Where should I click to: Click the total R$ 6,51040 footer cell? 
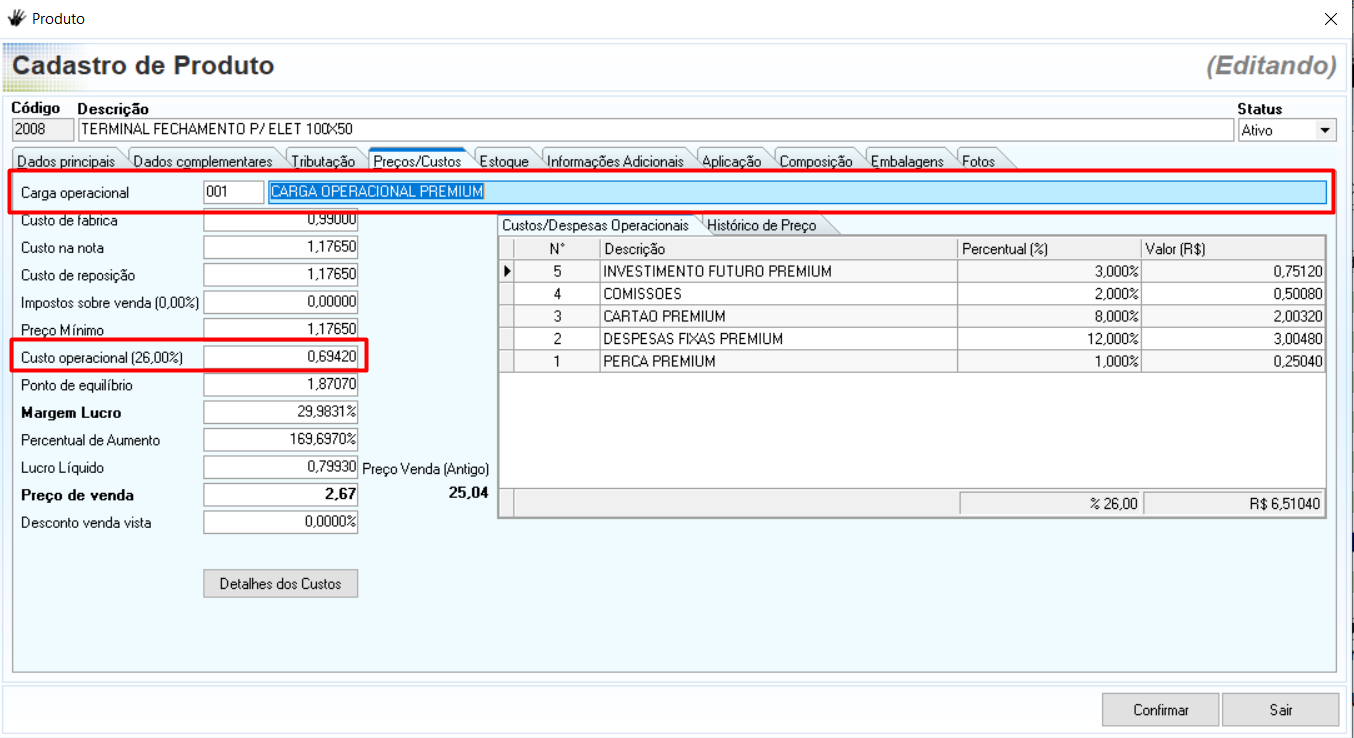click(x=1234, y=504)
